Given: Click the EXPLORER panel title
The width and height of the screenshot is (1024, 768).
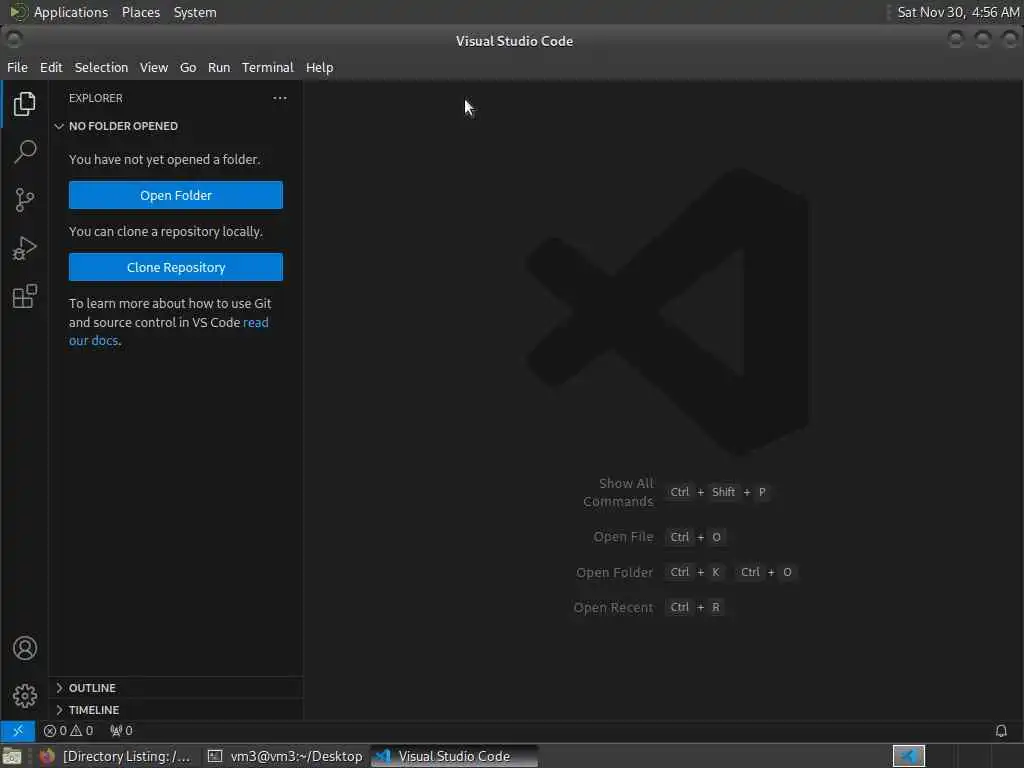Looking at the screenshot, I should tap(95, 98).
